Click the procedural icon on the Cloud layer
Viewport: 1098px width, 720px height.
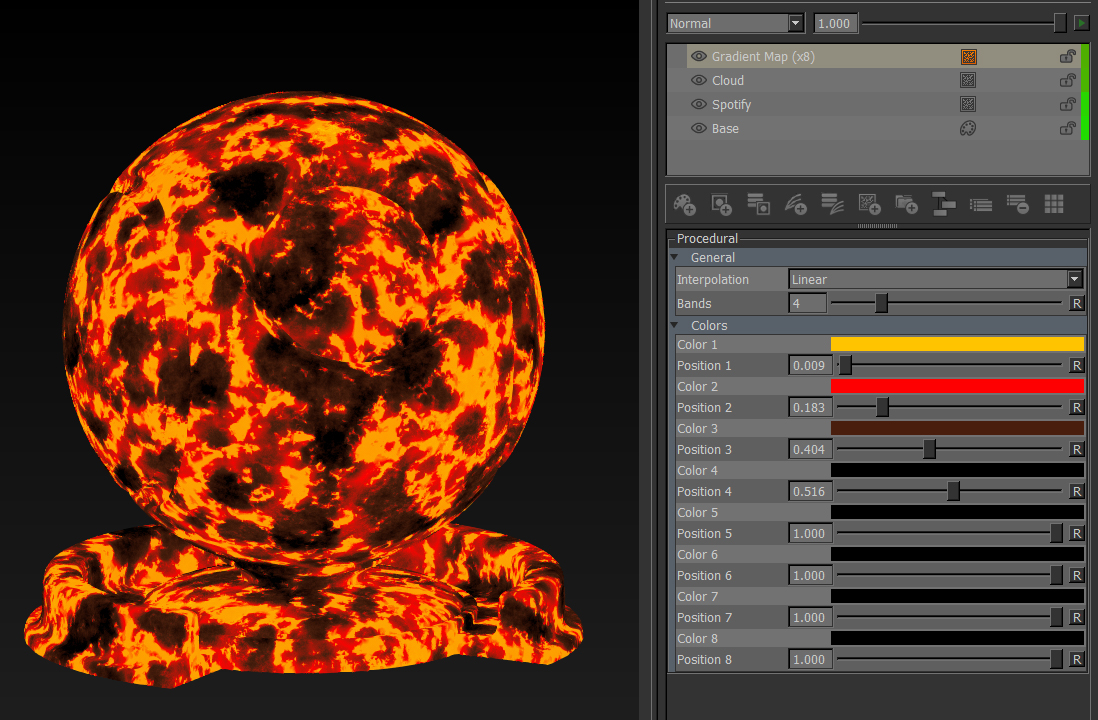point(968,81)
